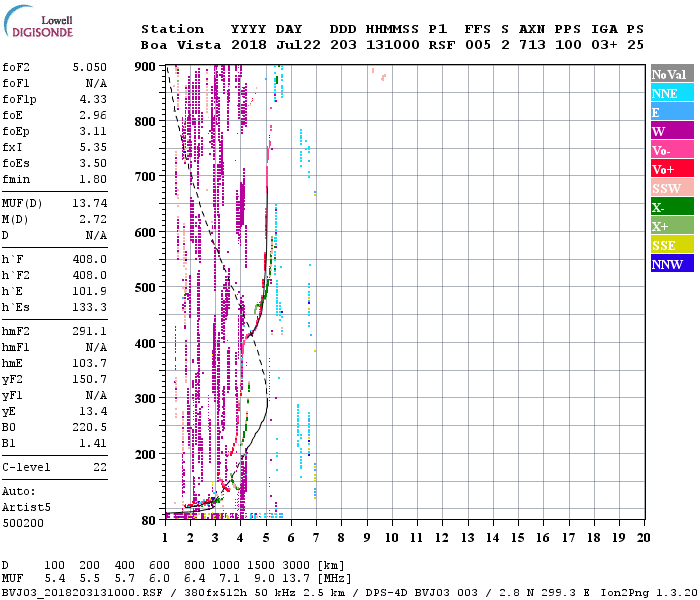This screenshot has width=700, height=600.
Task: Select the NNW dark blue swatch
Action: [x=672, y=264]
